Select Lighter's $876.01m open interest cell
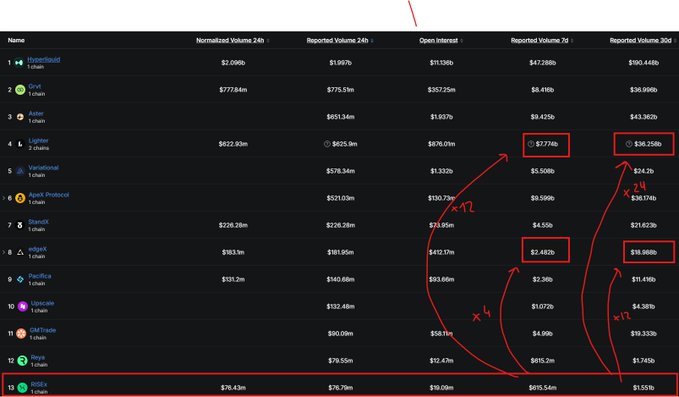The height and width of the screenshot is (397, 679). click(441, 144)
